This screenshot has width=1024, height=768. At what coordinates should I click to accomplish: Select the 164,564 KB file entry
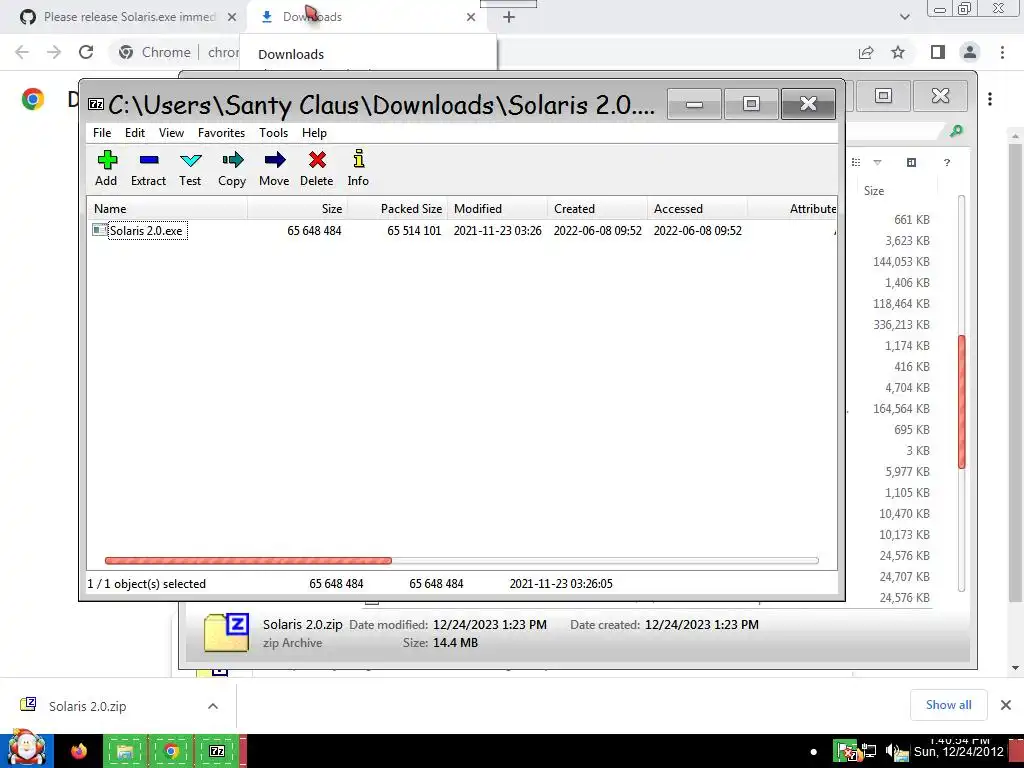click(x=901, y=409)
